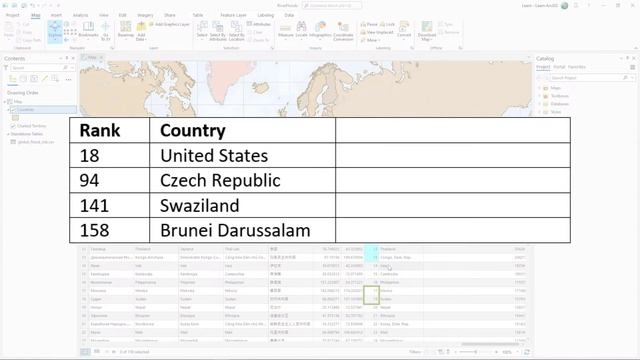Viewport: 640px width, 360px height.
Task: Click Download Map
Action: coord(427,31)
